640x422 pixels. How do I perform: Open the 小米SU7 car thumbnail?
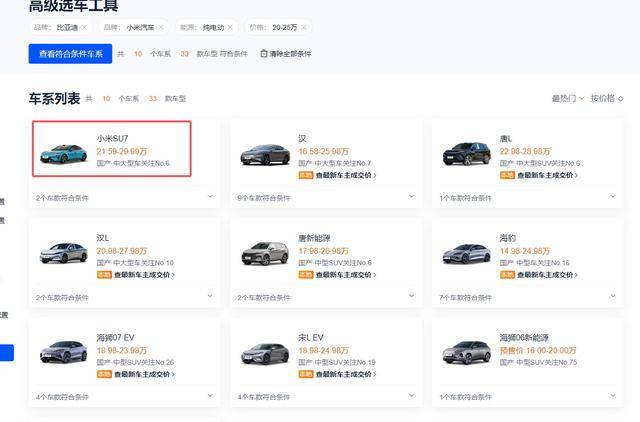click(63, 153)
